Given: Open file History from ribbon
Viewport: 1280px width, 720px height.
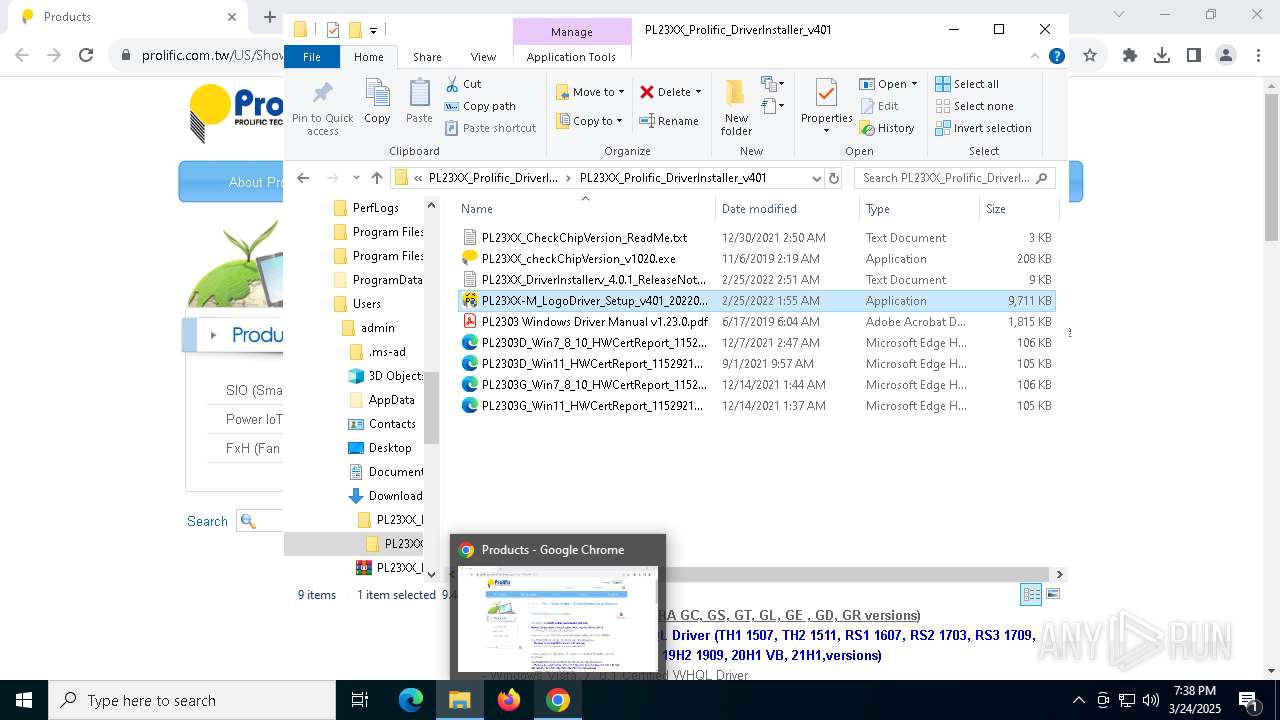Looking at the screenshot, I should [886, 128].
